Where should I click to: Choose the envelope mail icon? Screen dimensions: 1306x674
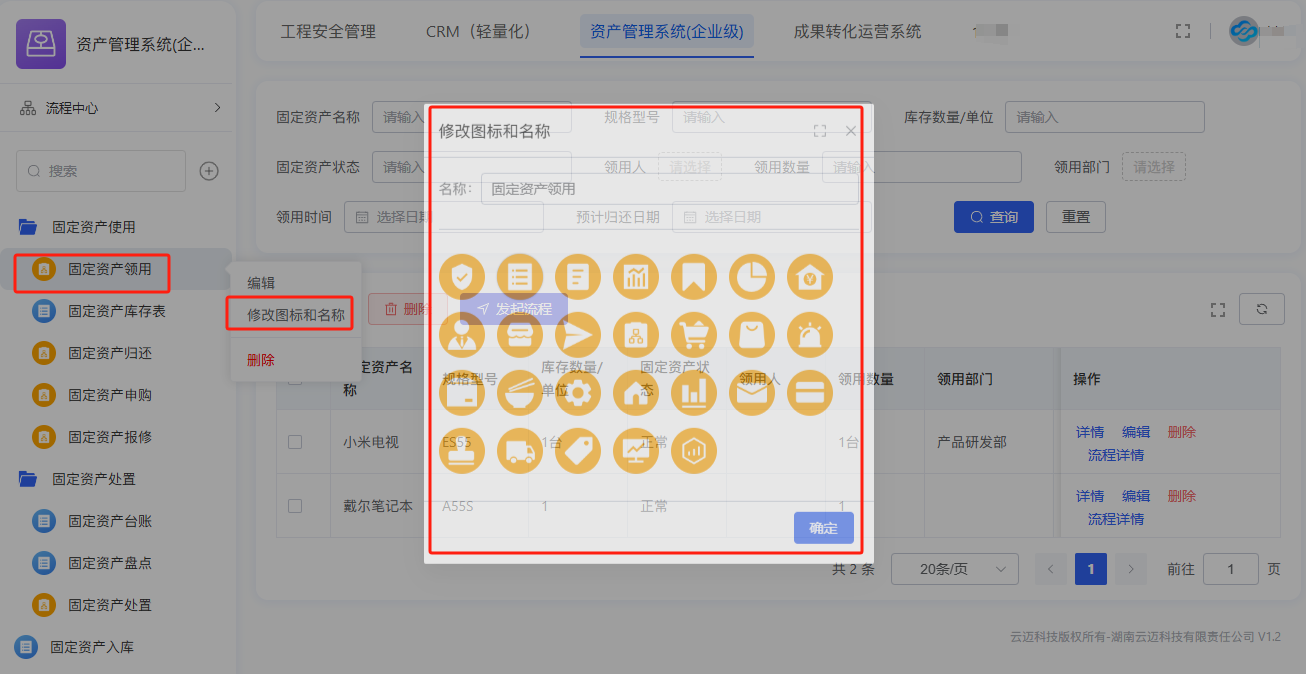pyautogui.click(x=751, y=392)
